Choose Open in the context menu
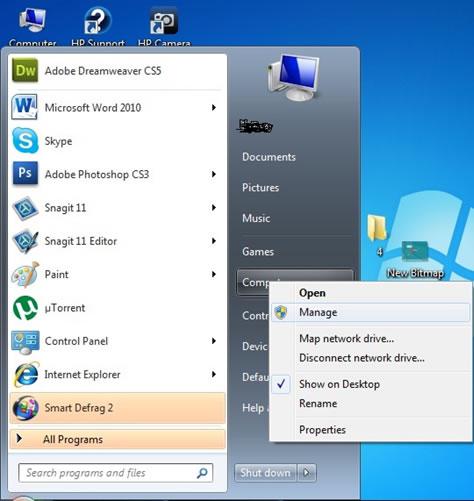The image size is (474, 501). pyautogui.click(x=370, y=293)
